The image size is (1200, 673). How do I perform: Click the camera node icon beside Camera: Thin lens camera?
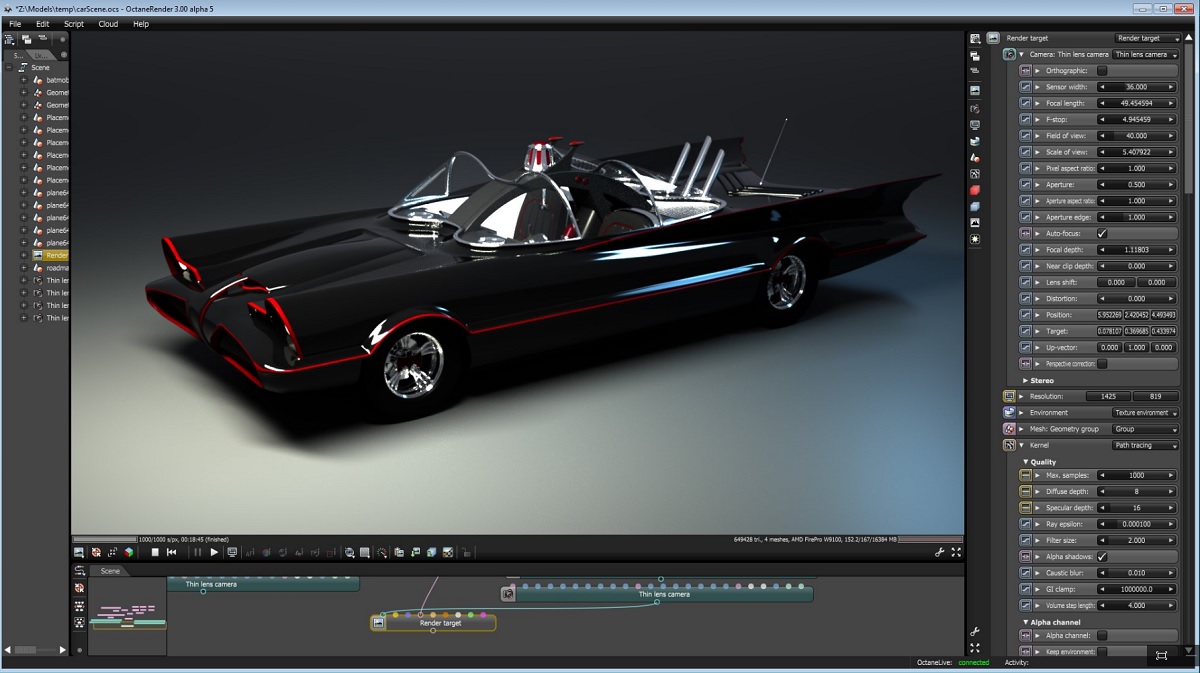(1009, 54)
